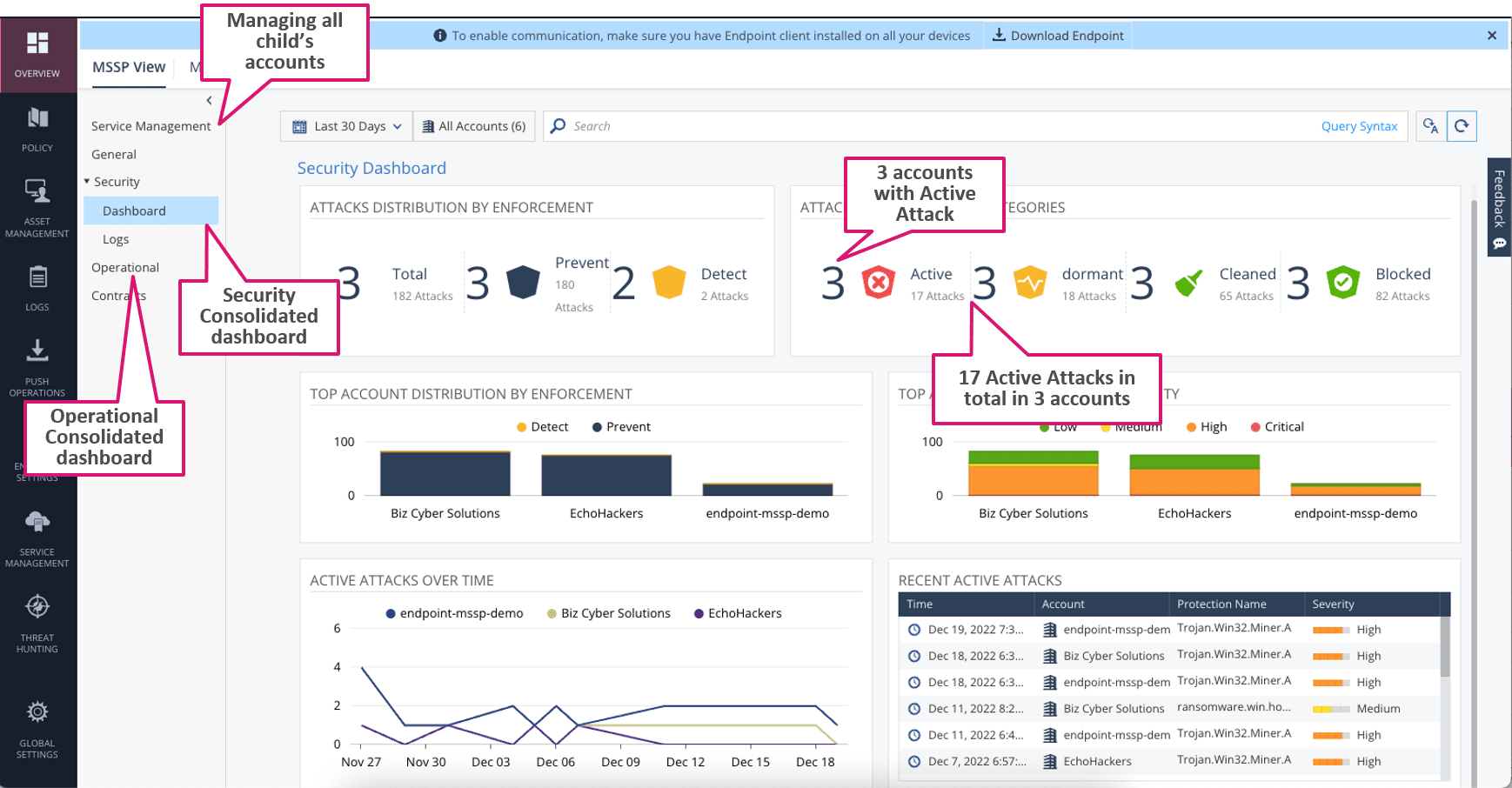The width and height of the screenshot is (1512, 788).
Task: Toggle Prevent series in enforcement chart legend
Action: tap(621, 427)
